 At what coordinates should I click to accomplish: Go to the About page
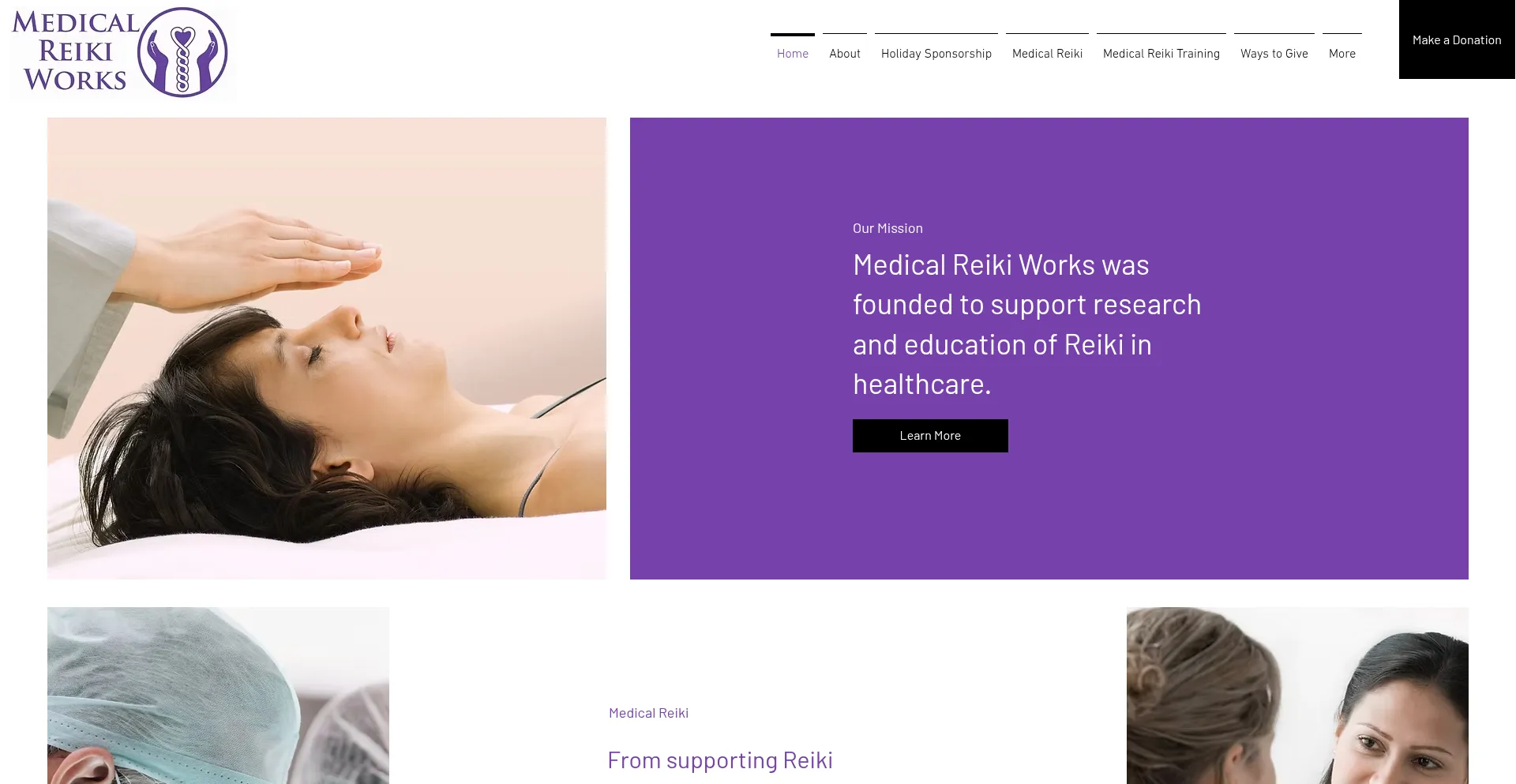coord(845,53)
